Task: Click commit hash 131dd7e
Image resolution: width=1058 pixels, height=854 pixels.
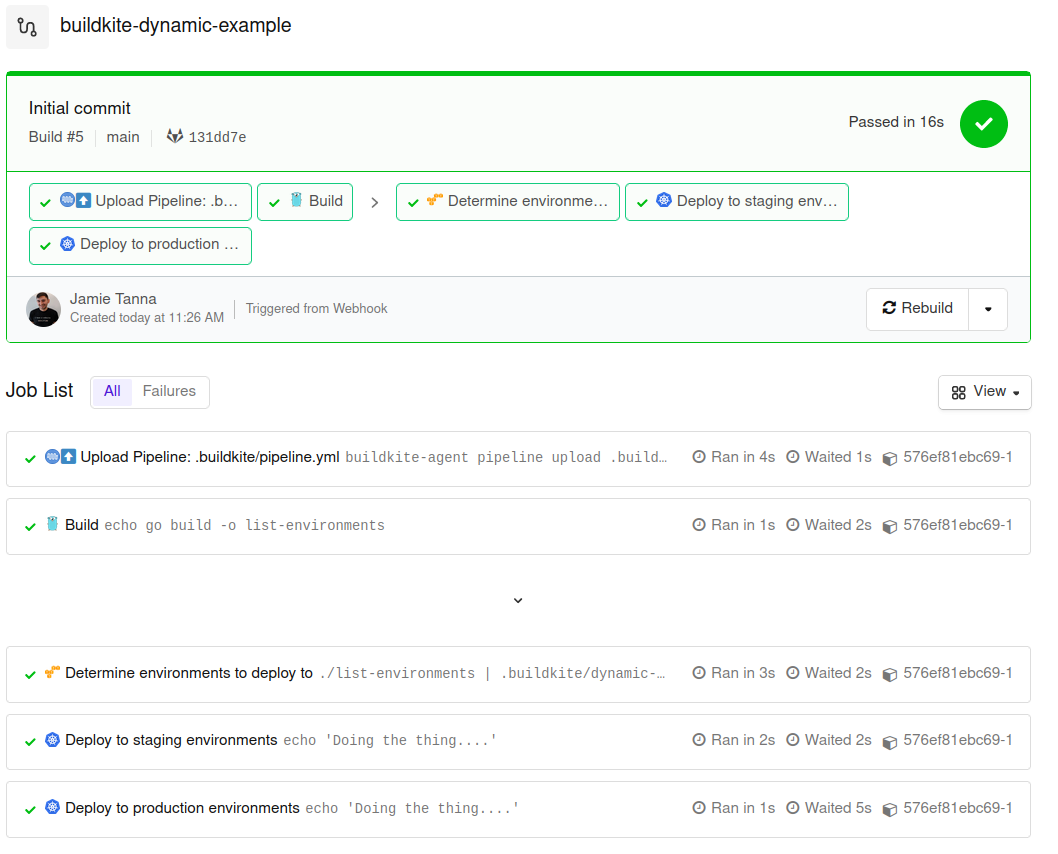Action: click(x=217, y=137)
